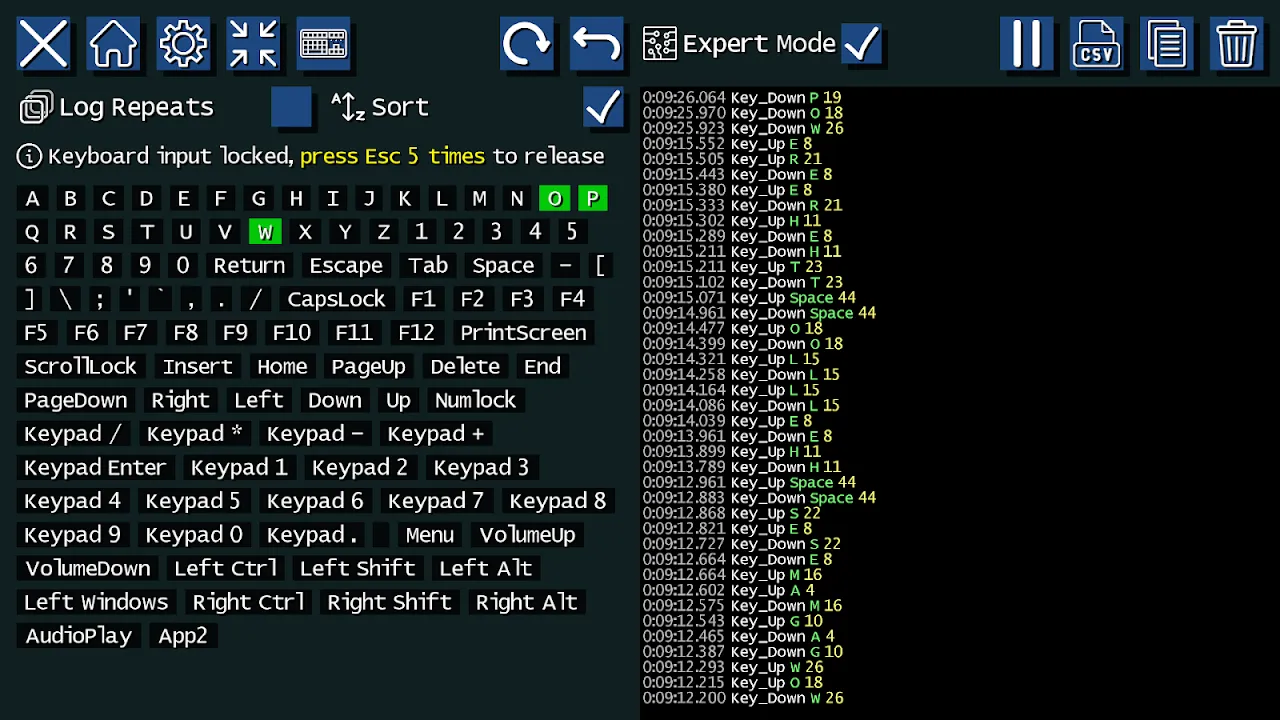1280x720 pixels.
Task: Click the Z key label
Action: [383, 232]
